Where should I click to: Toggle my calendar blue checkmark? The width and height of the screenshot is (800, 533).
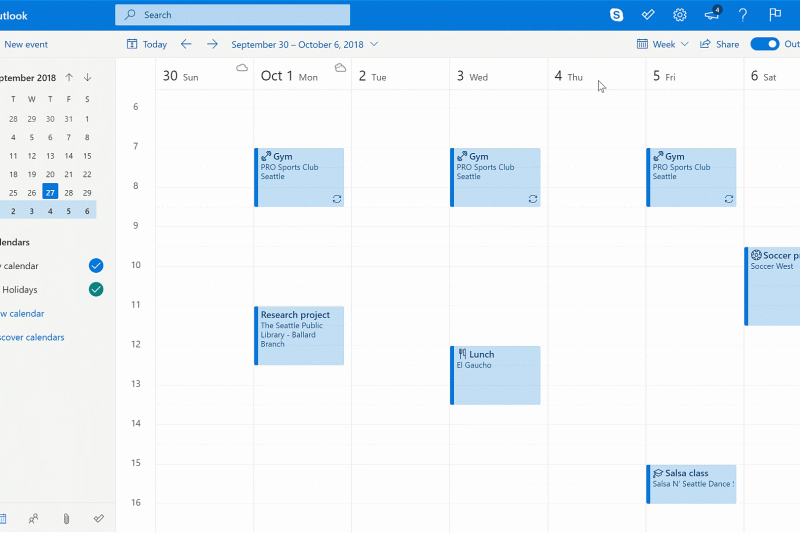96,266
